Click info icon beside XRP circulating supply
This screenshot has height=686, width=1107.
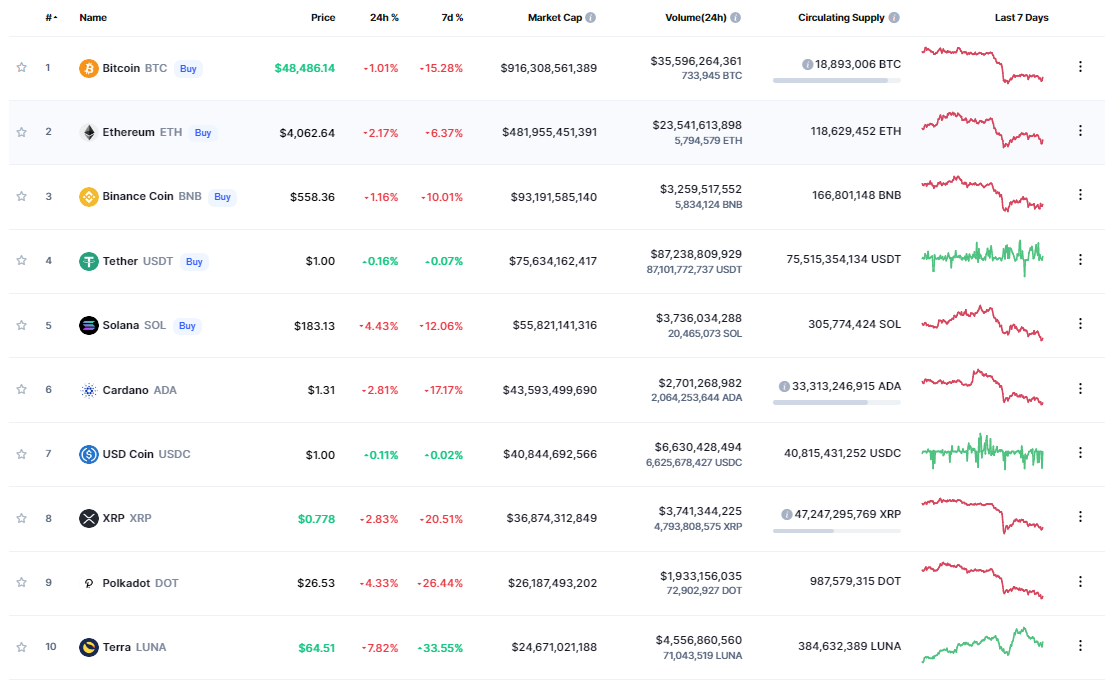coord(786,514)
